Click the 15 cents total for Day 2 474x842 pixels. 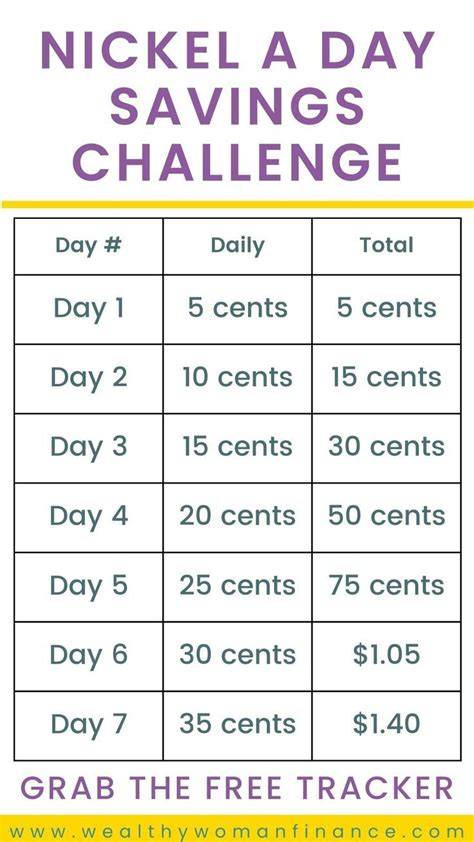[x=387, y=378]
